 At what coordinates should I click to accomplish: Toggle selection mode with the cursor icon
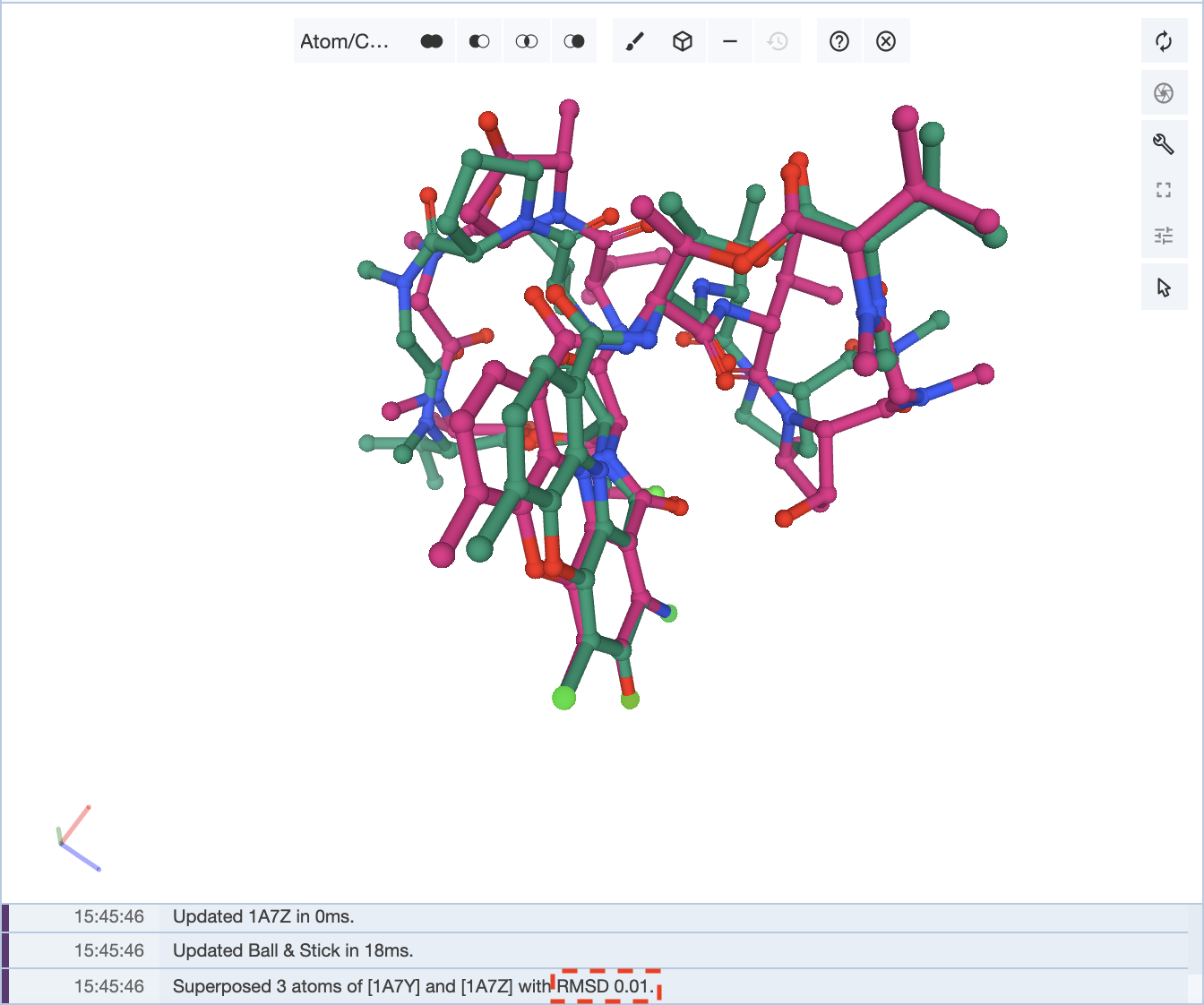(1164, 288)
